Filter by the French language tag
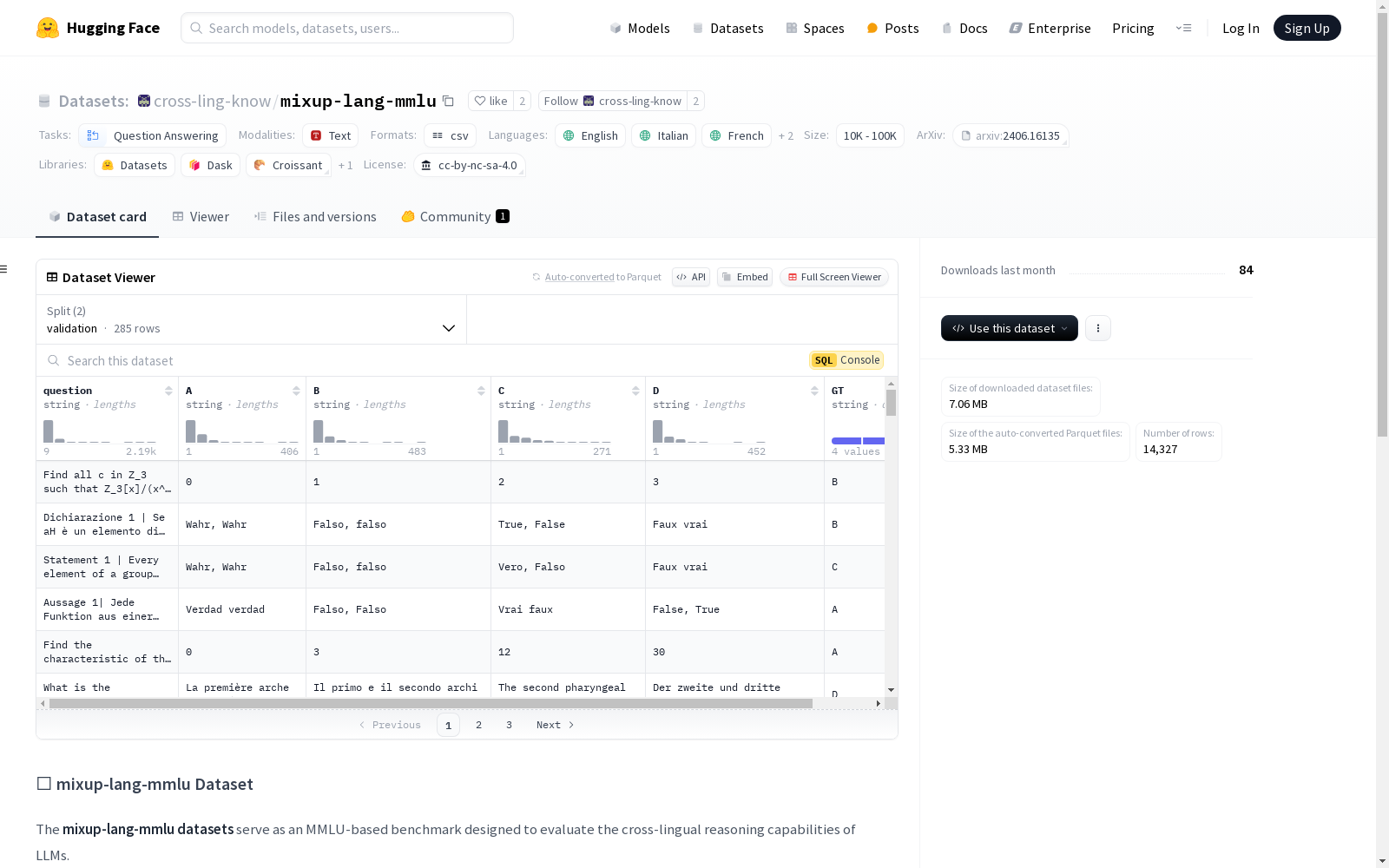 click(x=737, y=135)
